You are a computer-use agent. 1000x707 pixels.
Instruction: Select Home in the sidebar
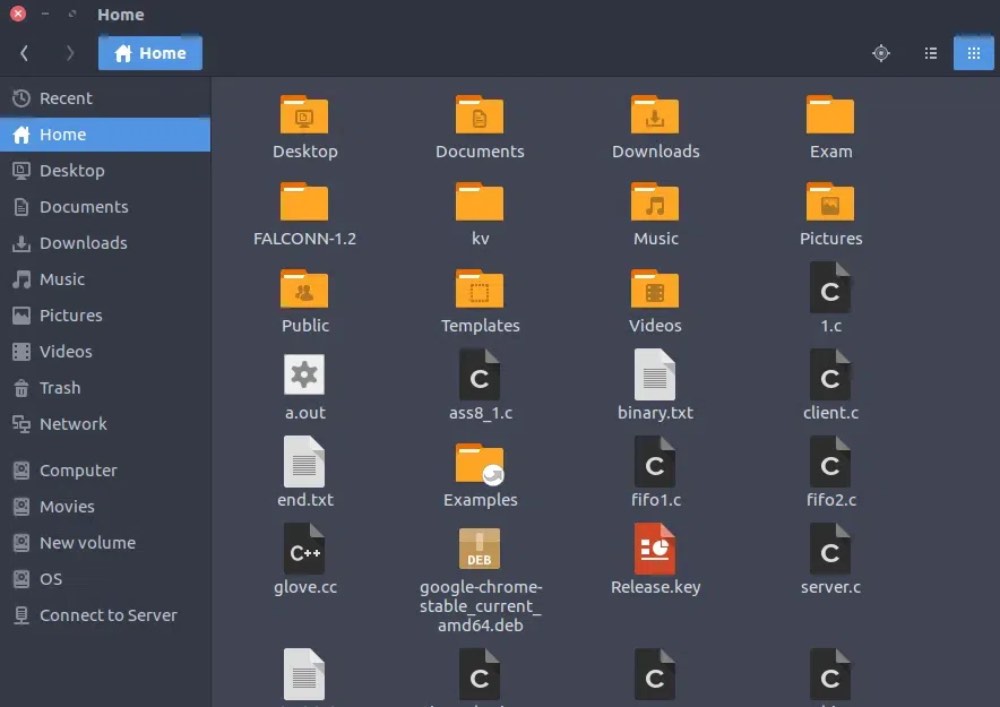[63, 134]
